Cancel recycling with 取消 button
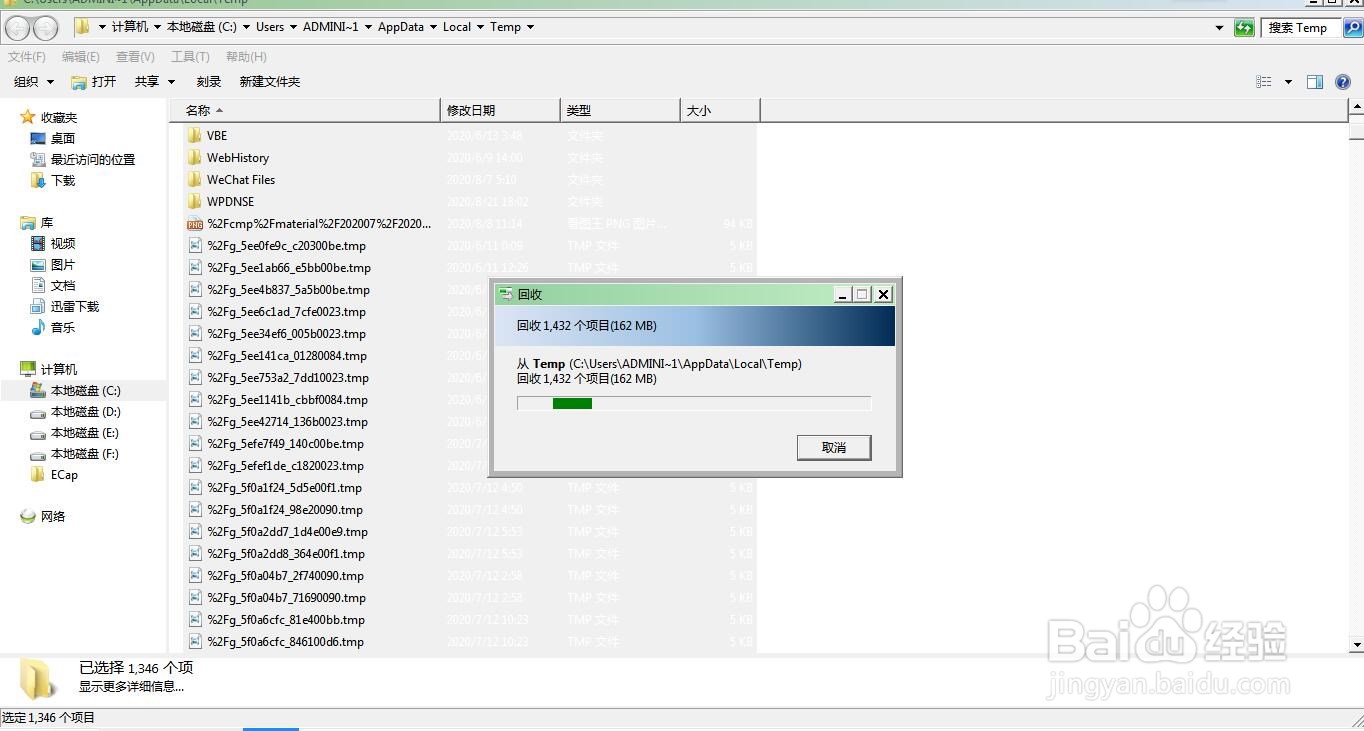Screen dimensions: 1364x731 (x=834, y=447)
